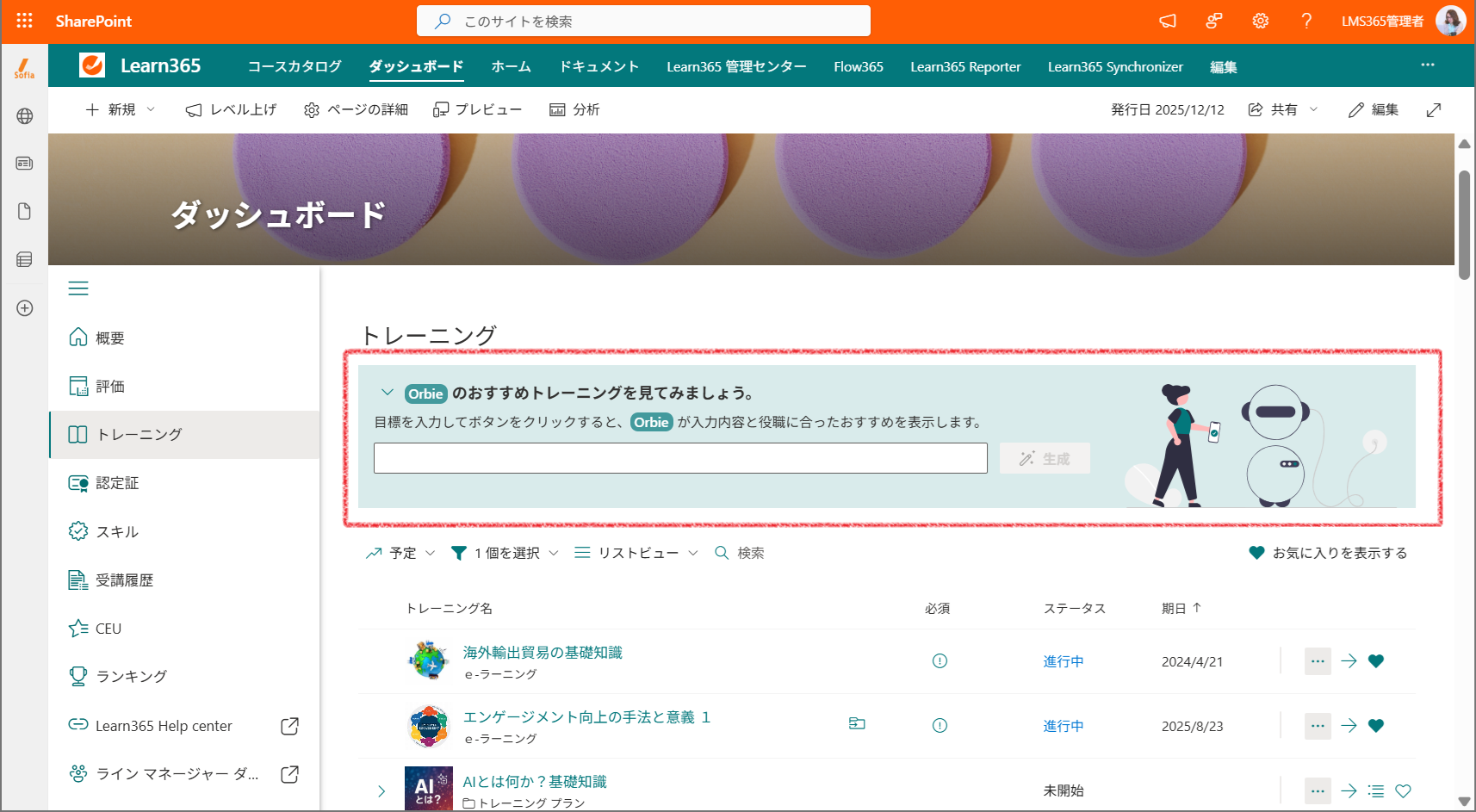Click the 編集 pencil button
Image resolution: width=1476 pixels, height=812 pixels.
(x=1374, y=109)
